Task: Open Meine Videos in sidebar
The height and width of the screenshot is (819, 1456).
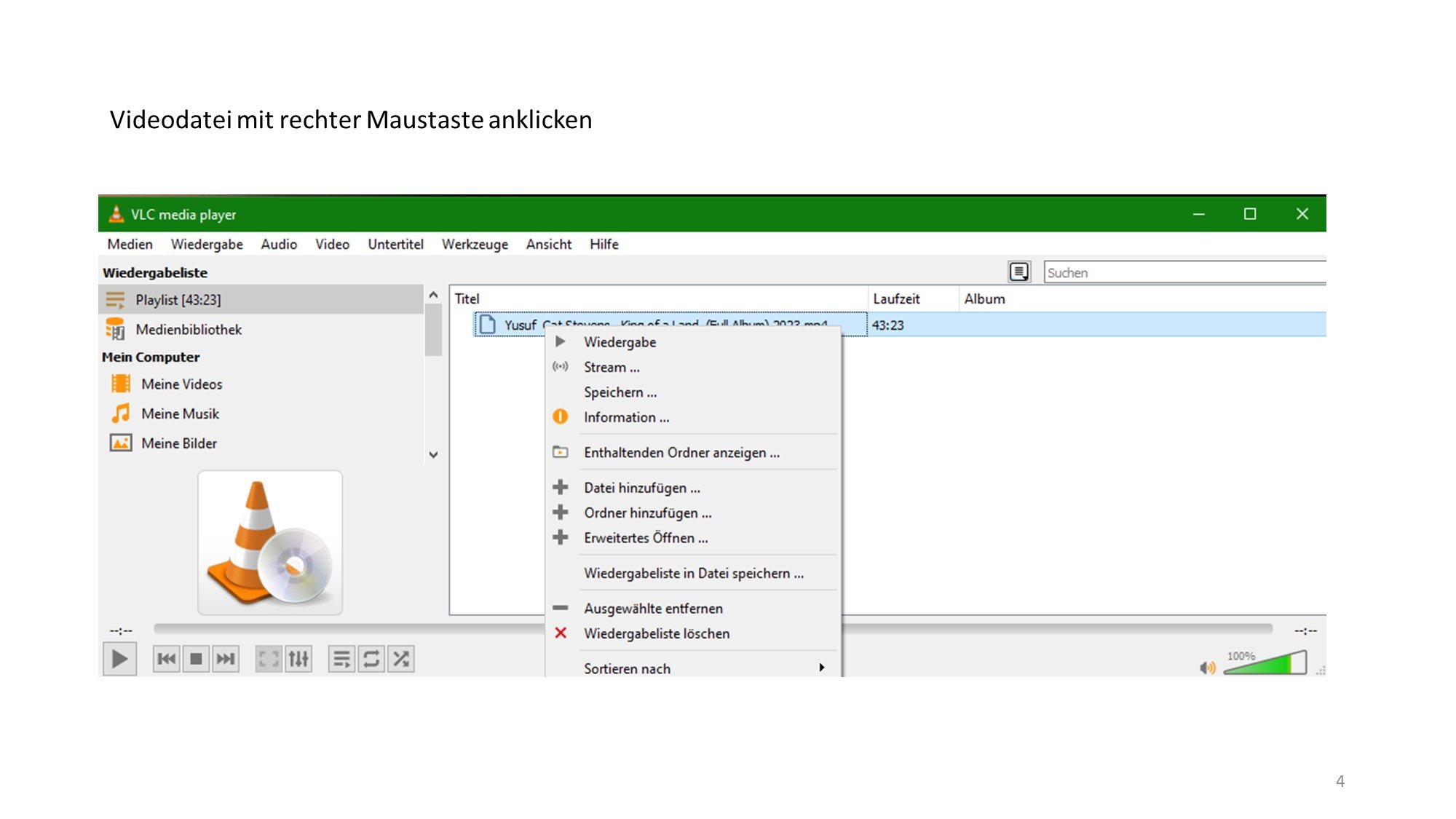Action: tap(181, 384)
